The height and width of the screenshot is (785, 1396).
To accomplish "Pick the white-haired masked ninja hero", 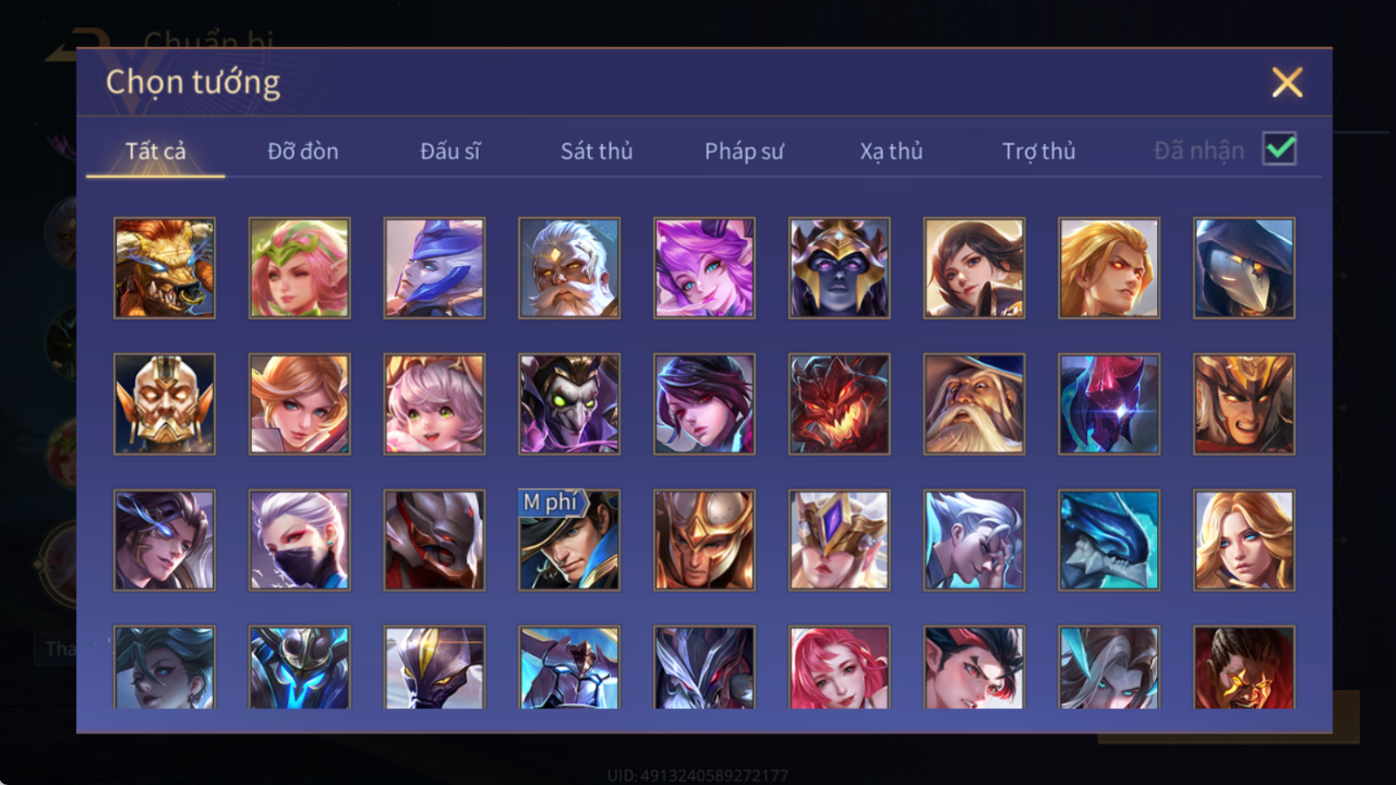I will click(x=299, y=540).
